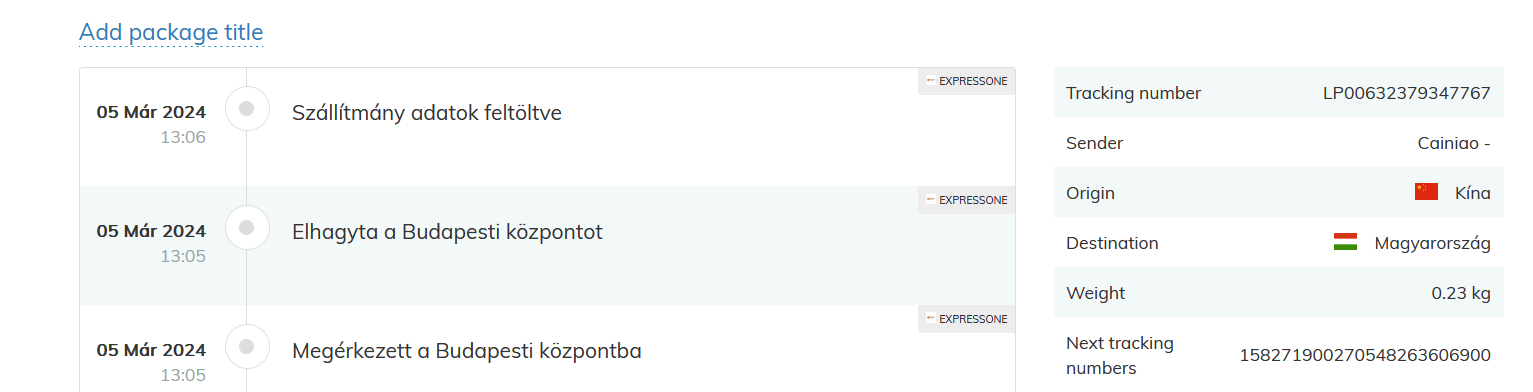
Task: Click the EXPRESSONE badge on Megérkezett a Budapesti központba
Action: pos(966,319)
